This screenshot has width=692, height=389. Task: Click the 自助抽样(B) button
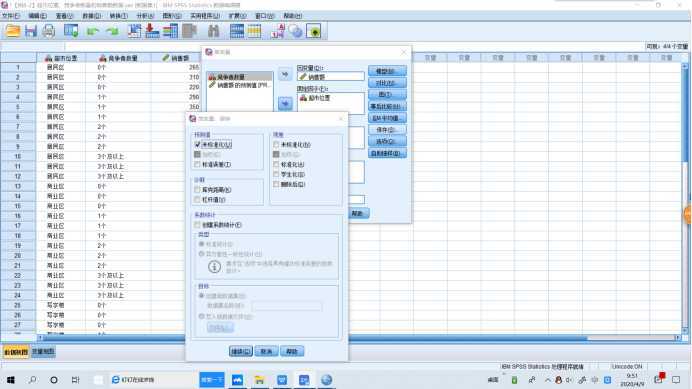tap(387, 154)
